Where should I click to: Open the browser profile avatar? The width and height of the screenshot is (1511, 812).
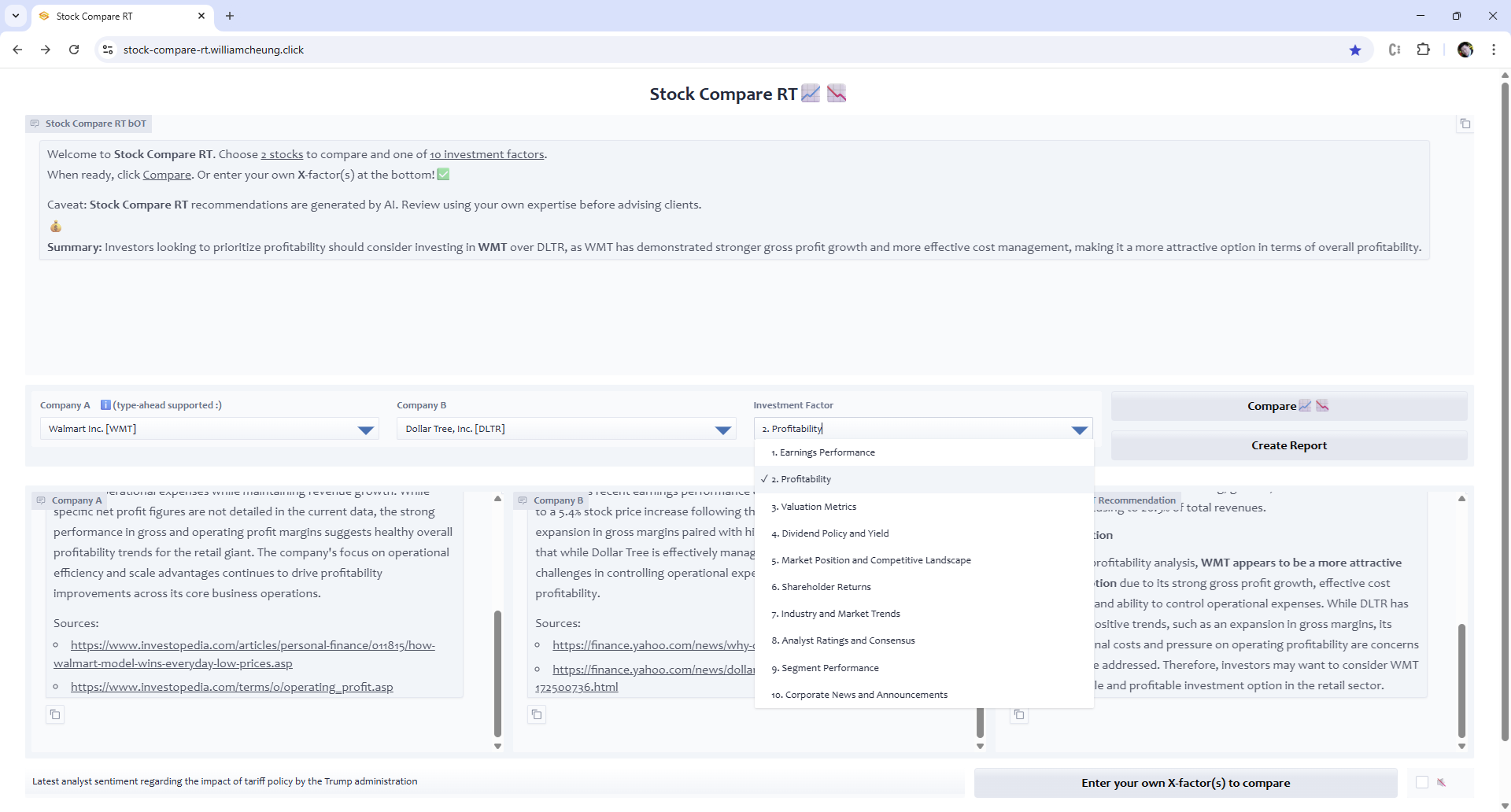click(x=1465, y=50)
